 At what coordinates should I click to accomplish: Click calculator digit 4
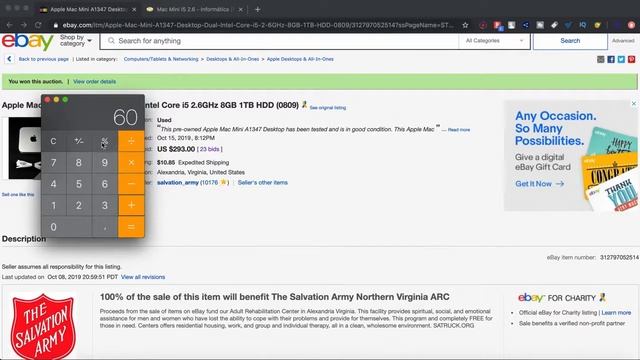coord(53,184)
